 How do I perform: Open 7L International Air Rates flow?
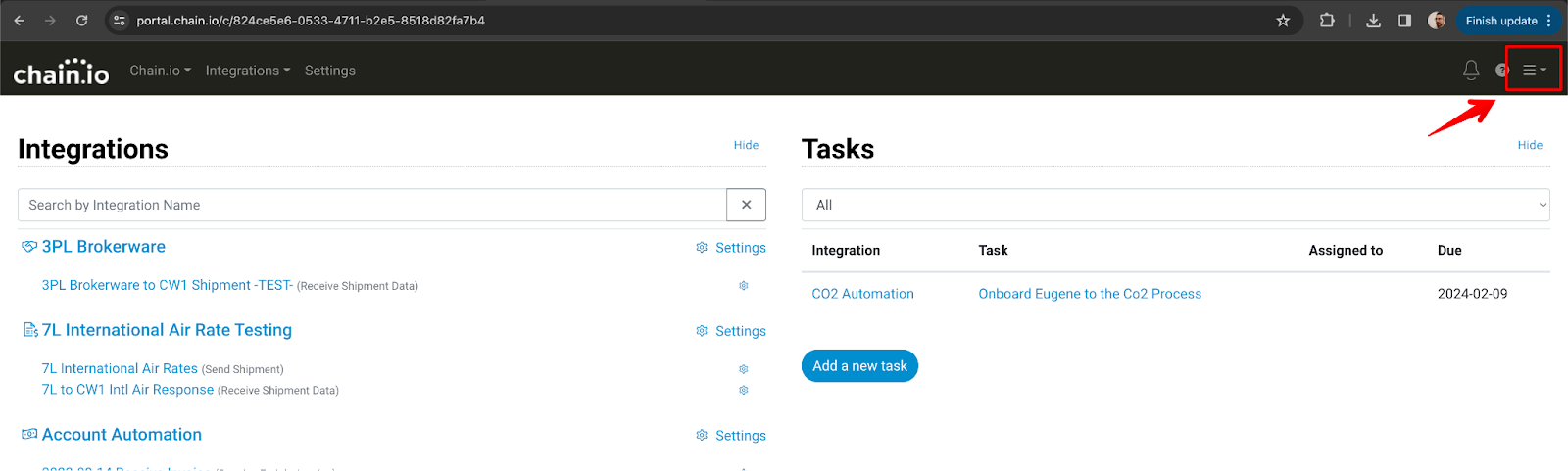click(x=120, y=368)
